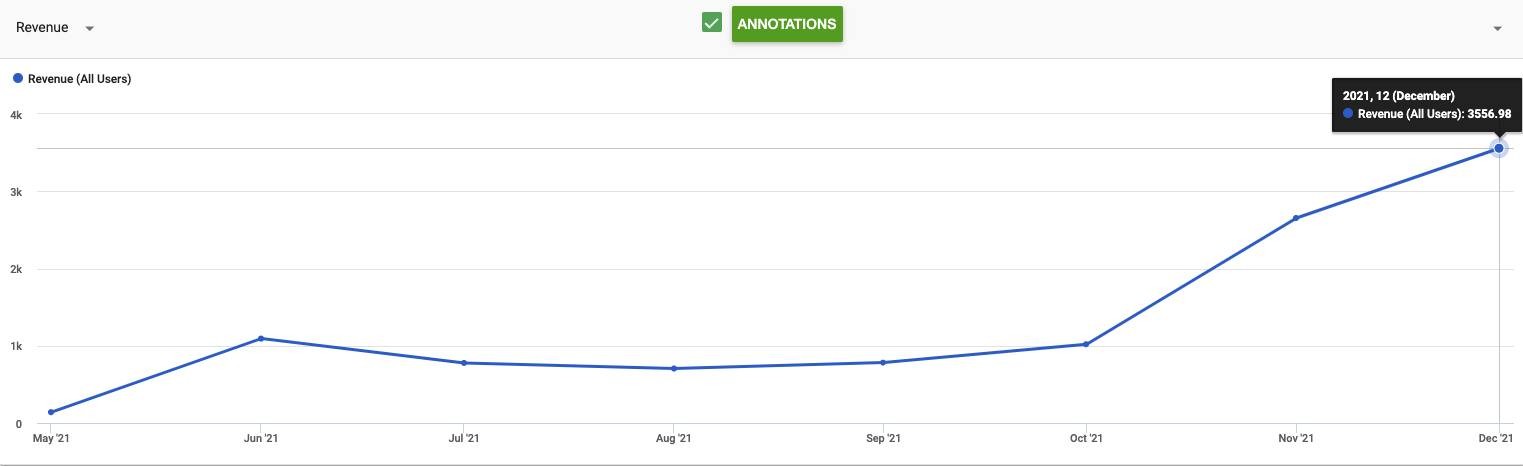The height and width of the screenshot is (466, 1523).
Task: Click the highlighted Dec '21 data point
Action: click(1499, 148)
